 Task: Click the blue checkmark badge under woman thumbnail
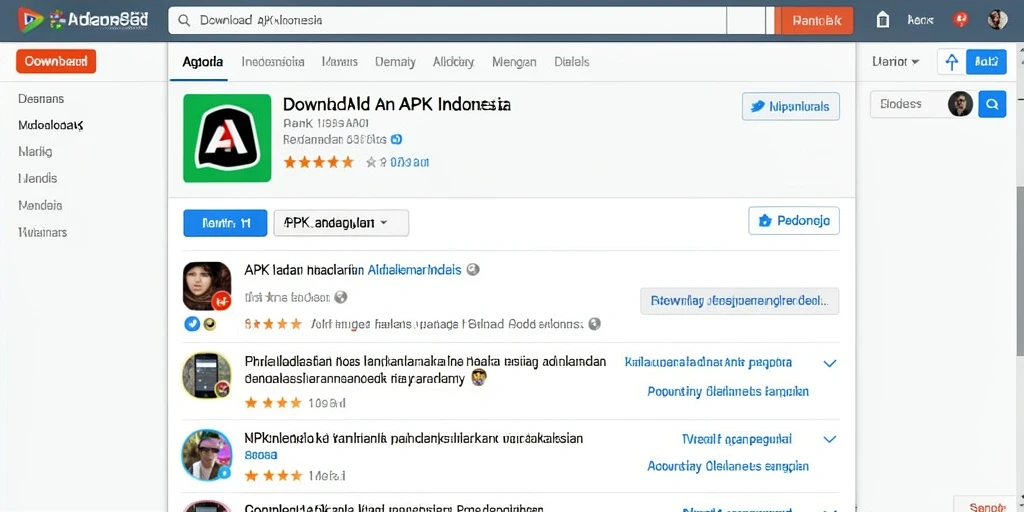click(192, 323)
